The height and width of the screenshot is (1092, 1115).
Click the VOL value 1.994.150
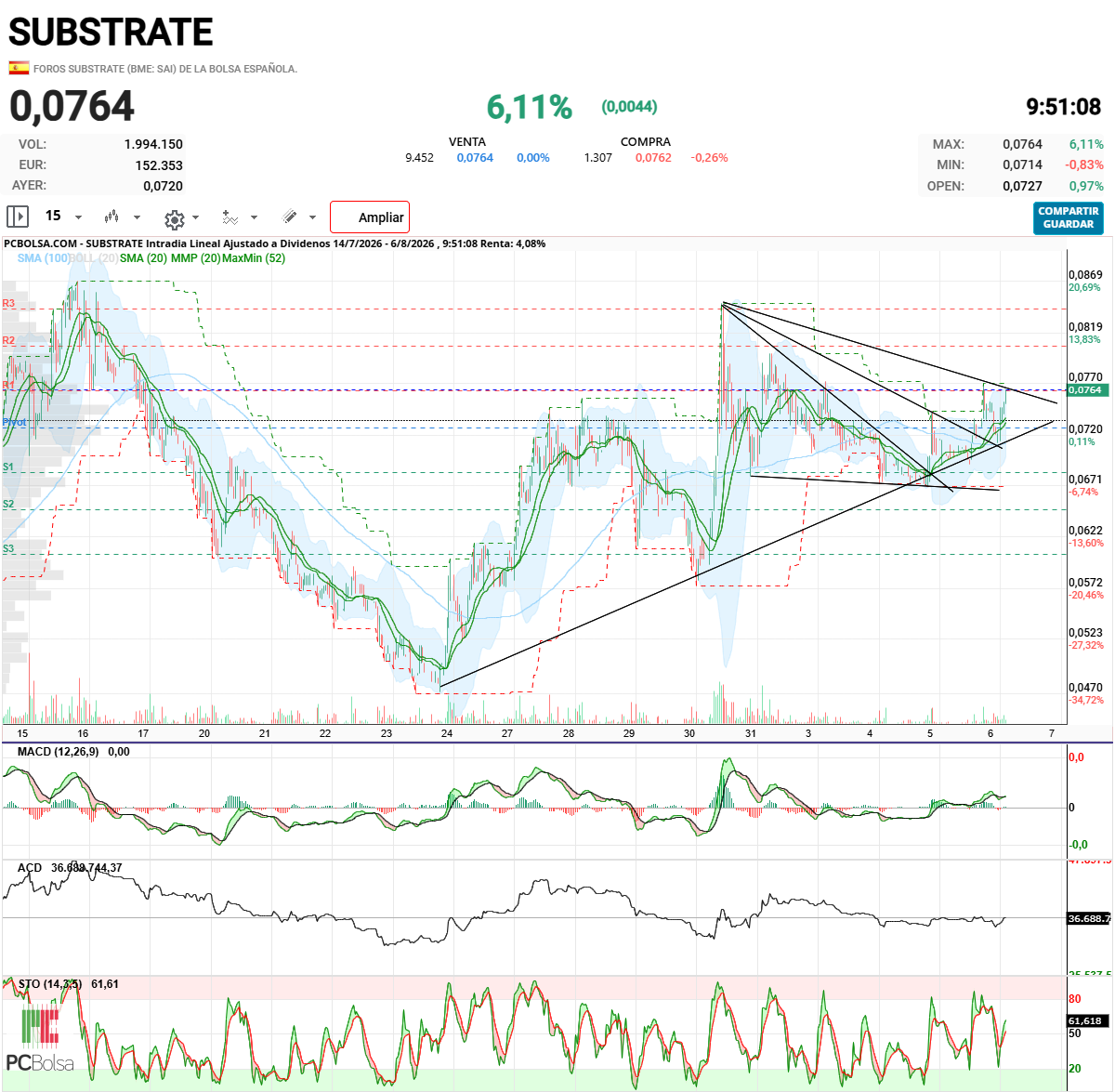click(153, 144)
